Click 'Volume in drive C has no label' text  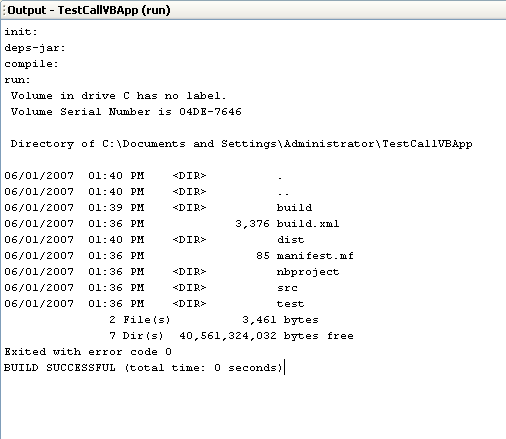coord(118,96)
